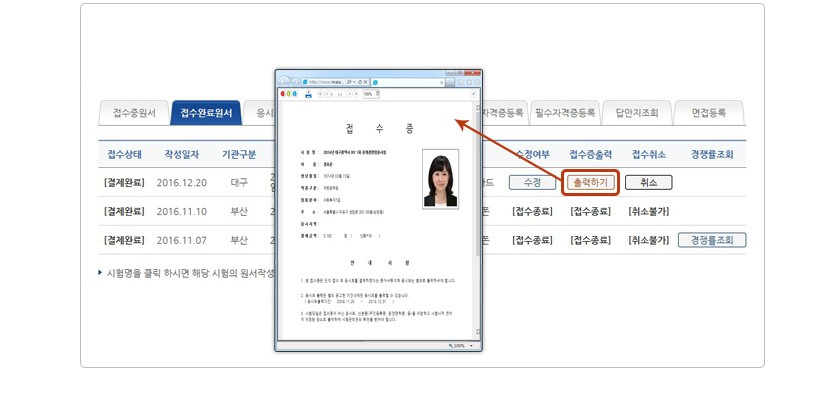Switch to the 접수완료원서 tab

206,113
